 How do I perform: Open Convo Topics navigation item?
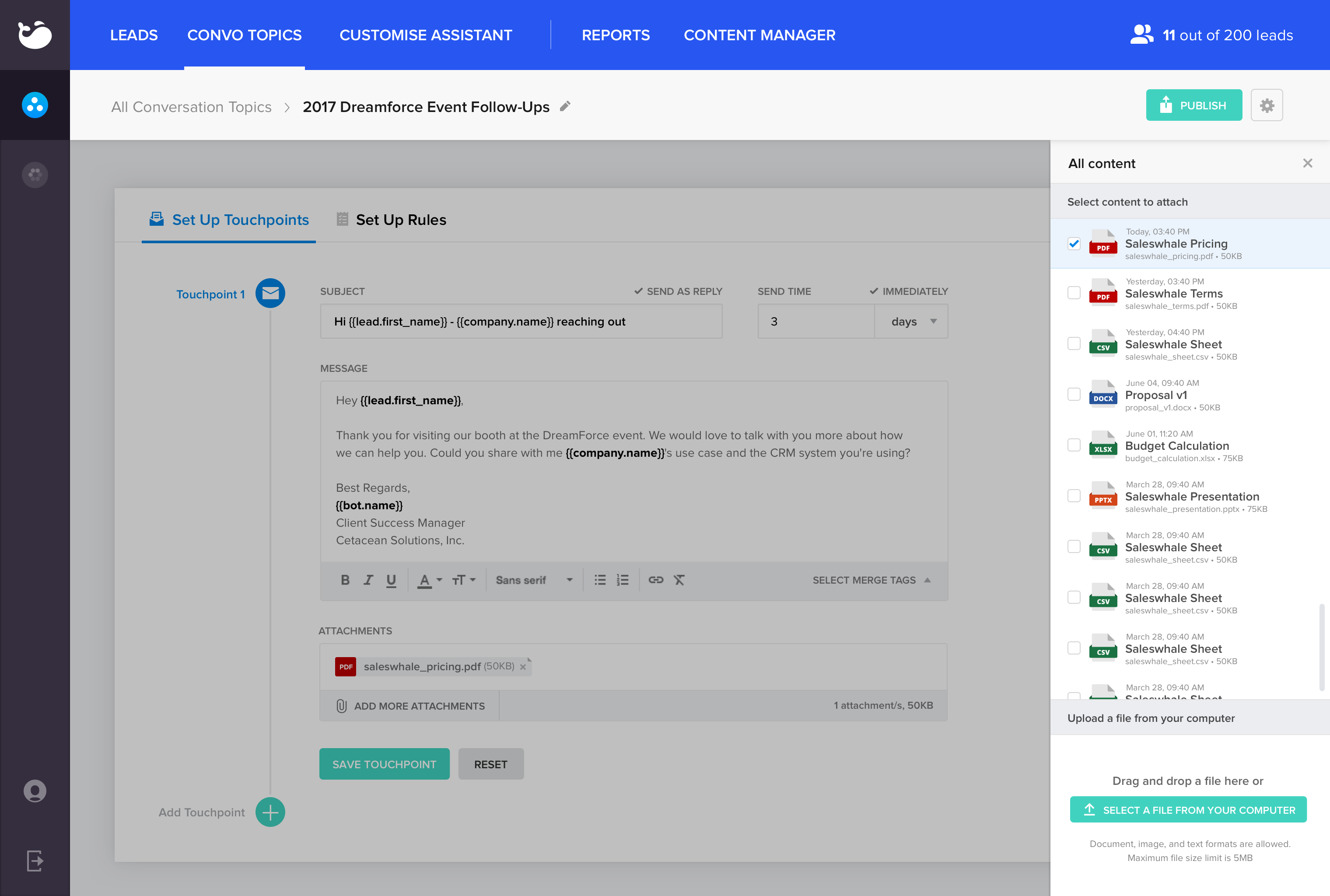[245, 35]
